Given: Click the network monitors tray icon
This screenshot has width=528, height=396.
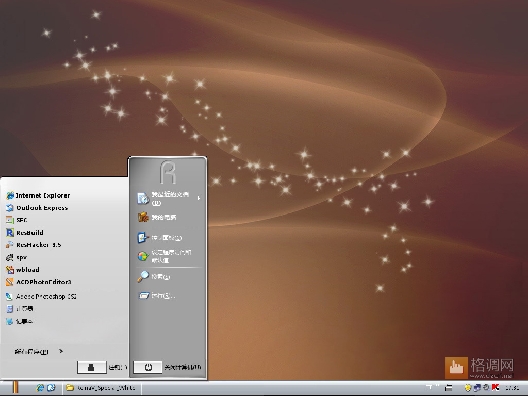Looking at the screenshot, I should [x=477, y=388].
